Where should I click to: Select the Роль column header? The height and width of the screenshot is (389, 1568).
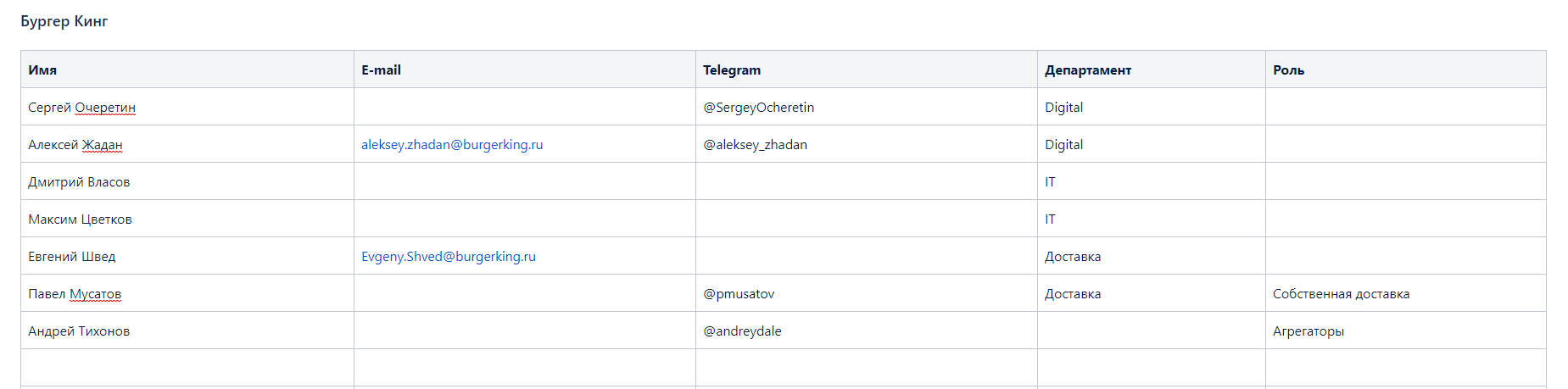[x=1288, y=70]
